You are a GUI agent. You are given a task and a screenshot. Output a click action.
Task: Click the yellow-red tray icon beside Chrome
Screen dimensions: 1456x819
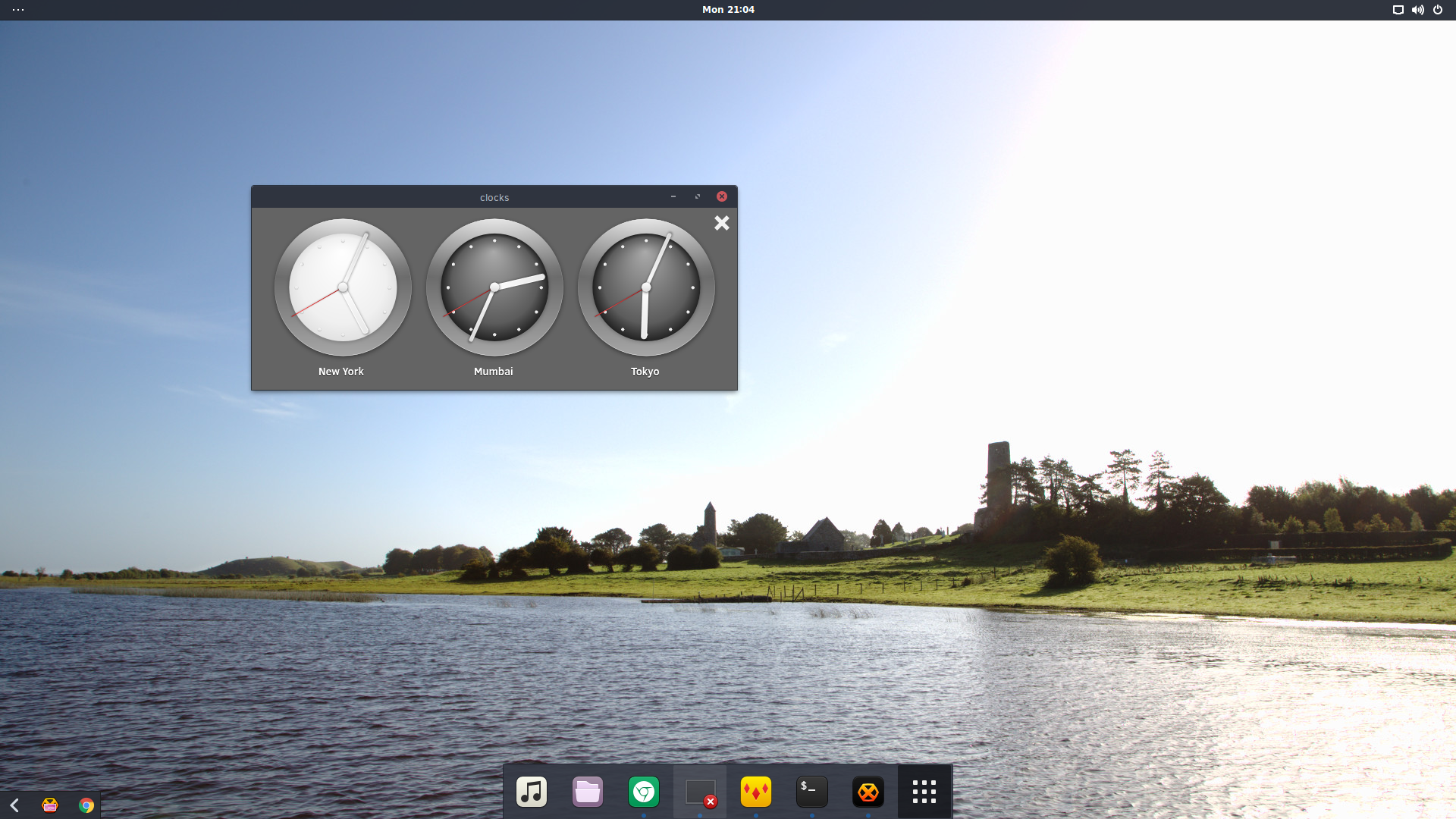tap(50, 805)
